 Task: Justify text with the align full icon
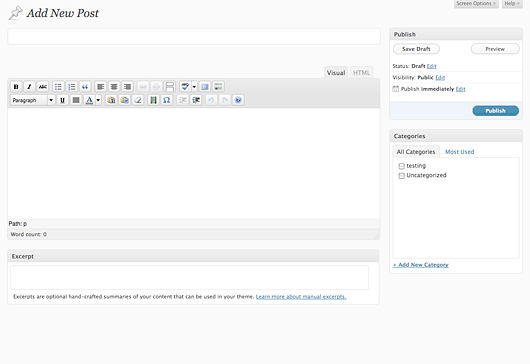tap(76, 100)
